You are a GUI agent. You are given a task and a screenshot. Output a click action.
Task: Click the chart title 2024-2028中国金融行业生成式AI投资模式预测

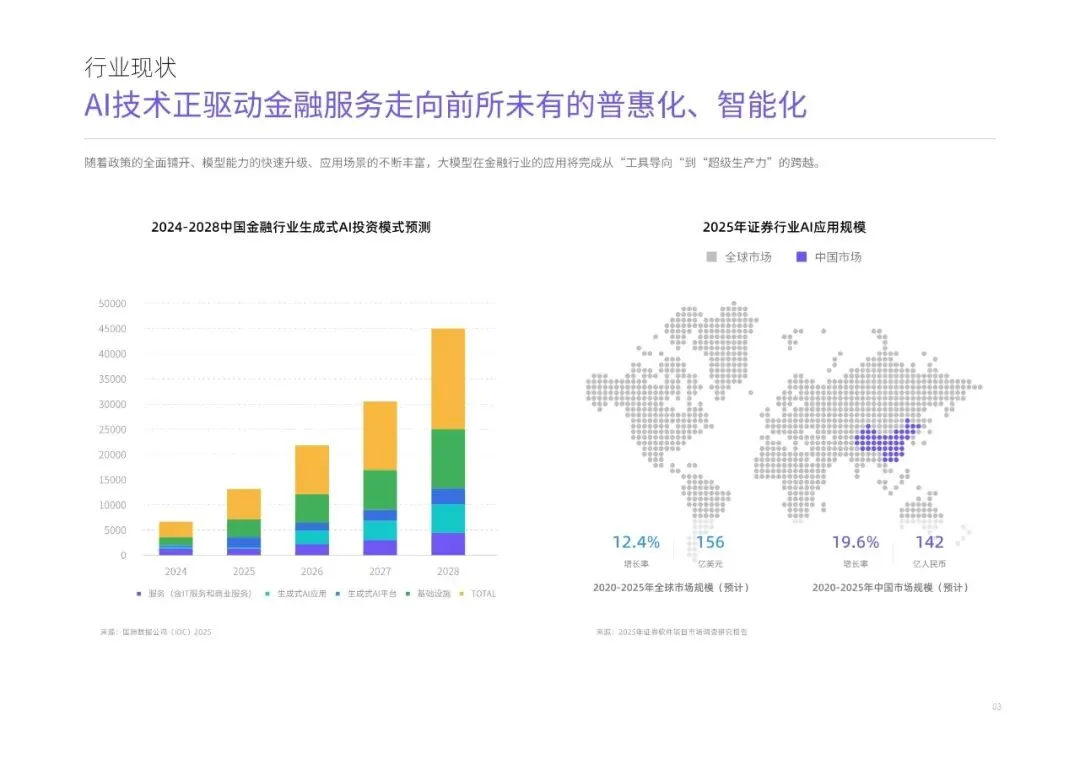click(x=291, y=227)
